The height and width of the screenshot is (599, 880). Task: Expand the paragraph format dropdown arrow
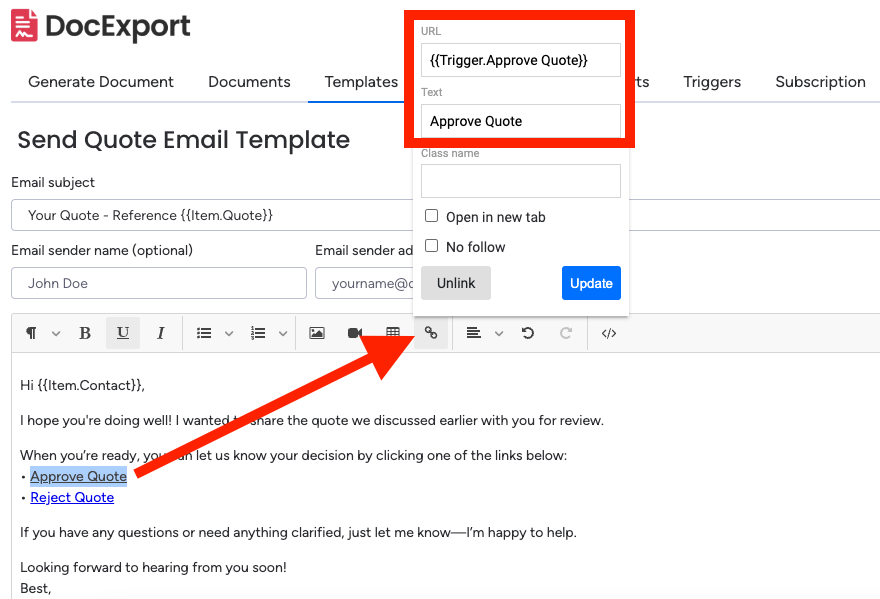tap(56, 334)
